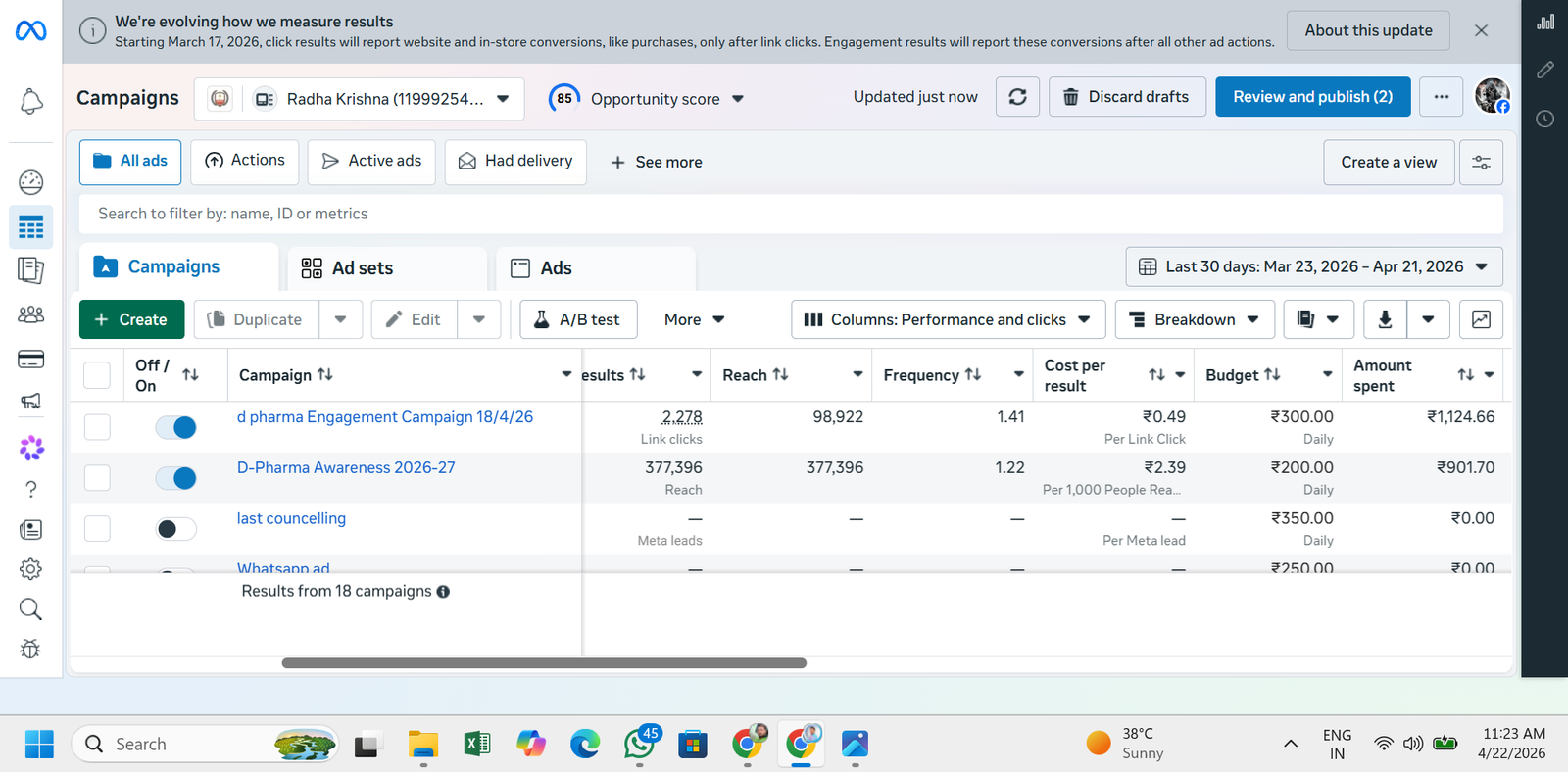Open the three-dots more options menu

[x=1442, y=97]
